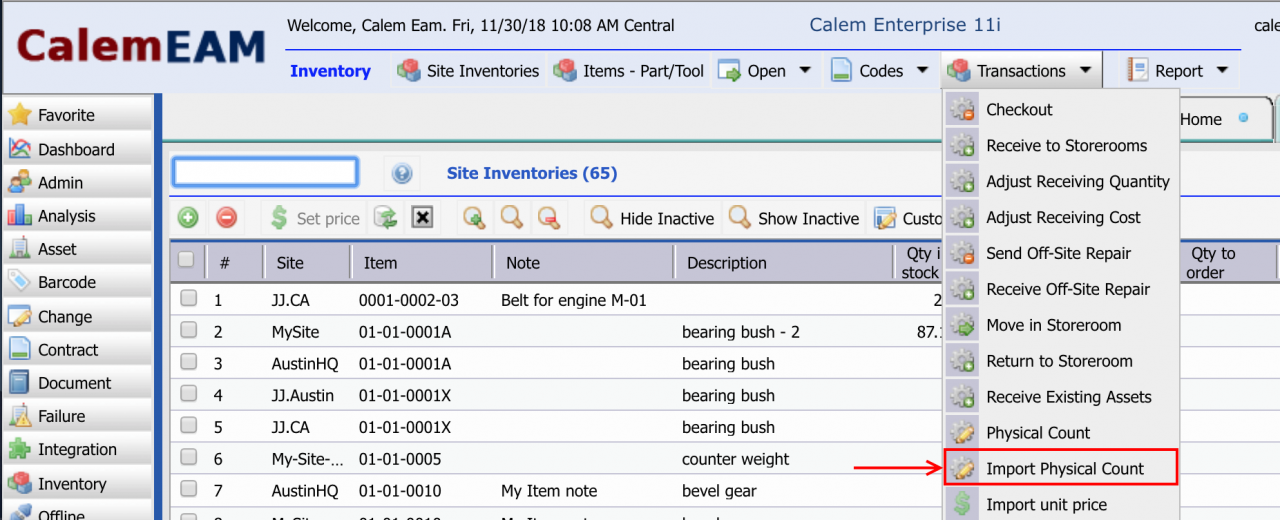Click the Set price dollar button
This screenshot has height=520, width=1280.
pos(315,218)
